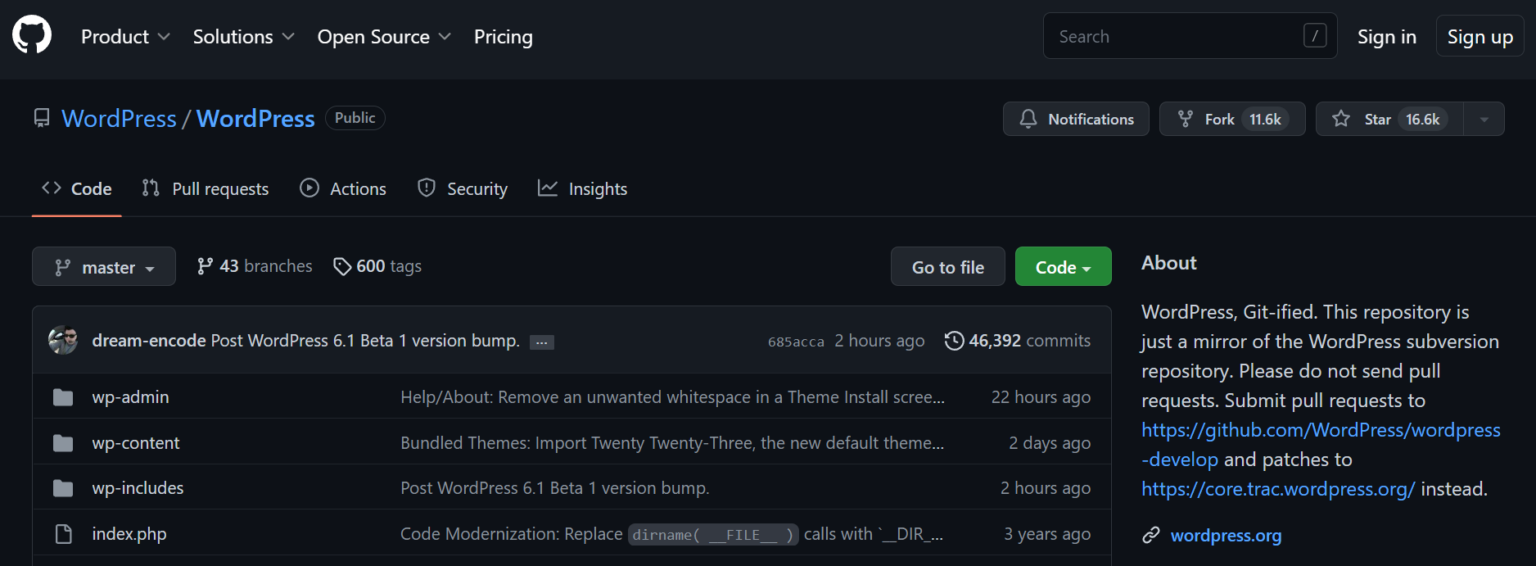Open the WordPress repository name link
This screenshot has width=1536, height=566.
256,118
